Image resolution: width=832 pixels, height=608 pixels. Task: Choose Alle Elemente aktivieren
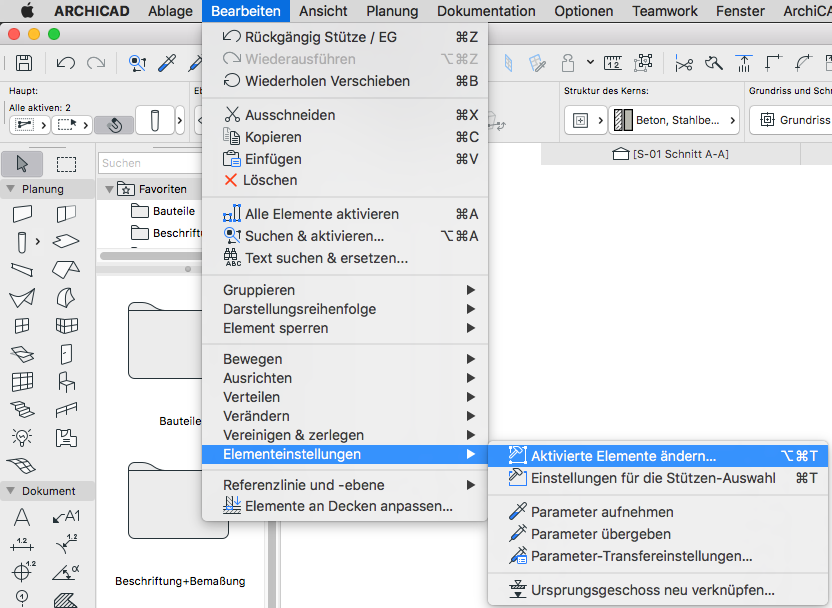[345, 214]
